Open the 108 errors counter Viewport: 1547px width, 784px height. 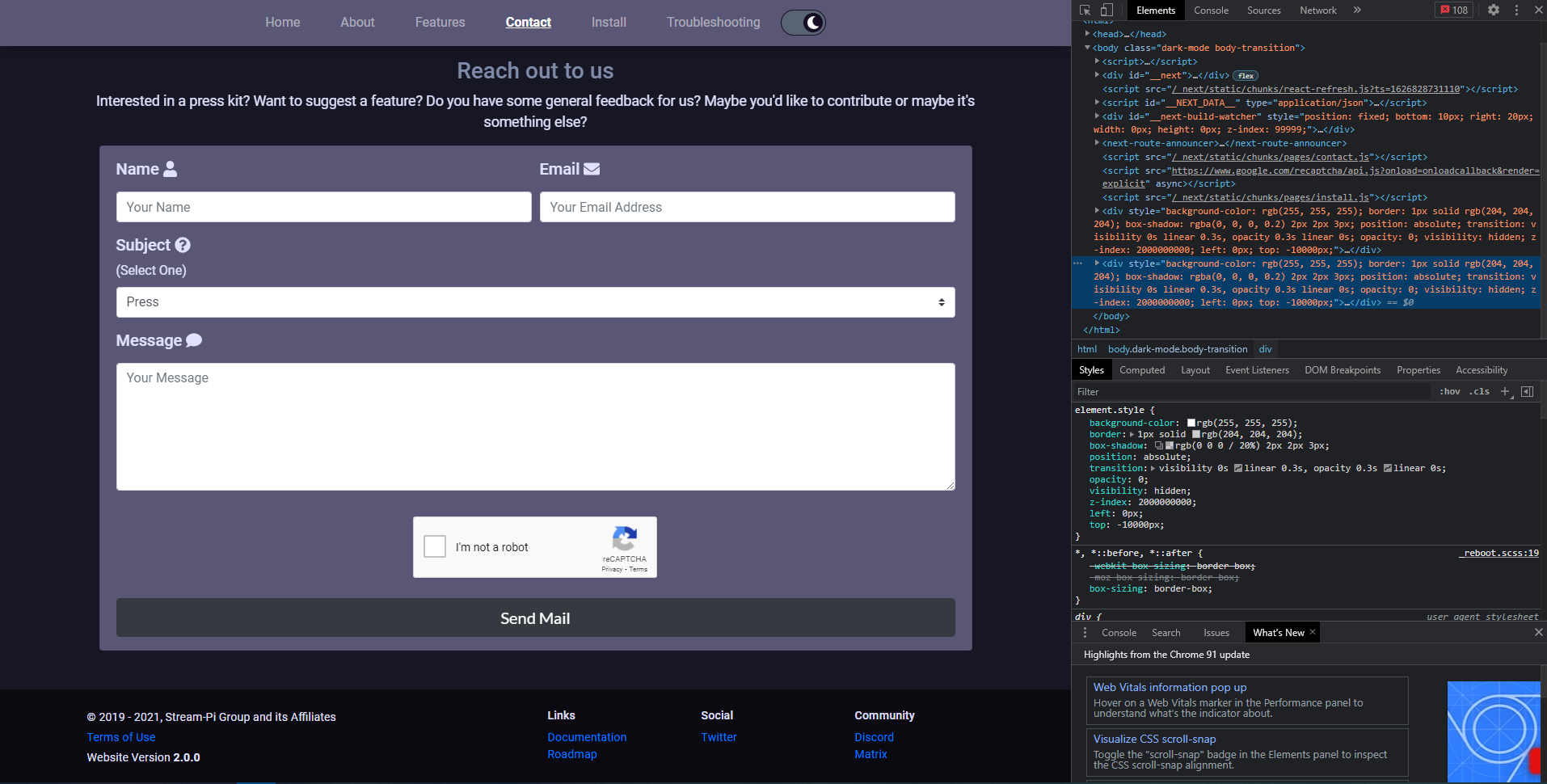point(1454,11)
